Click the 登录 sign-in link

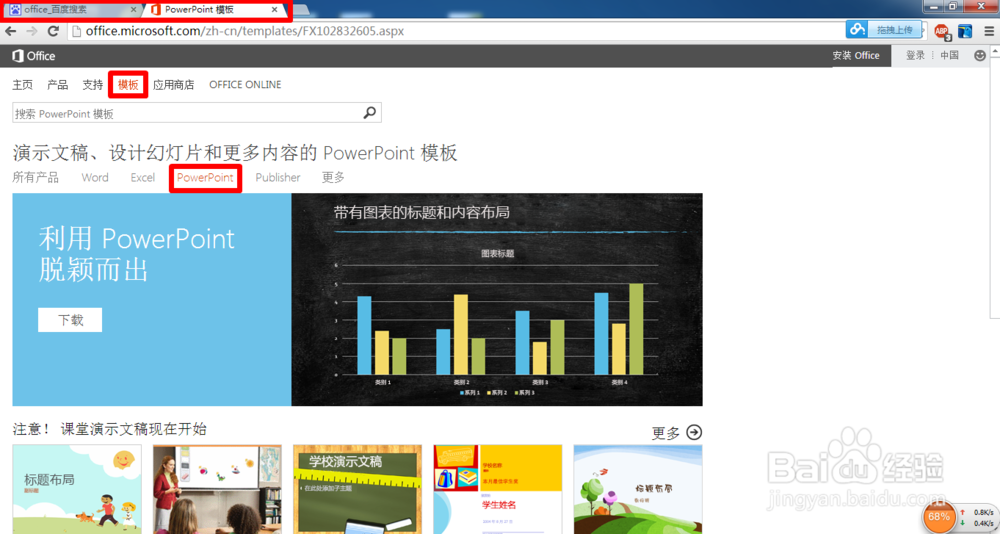[x=915, y=56]
